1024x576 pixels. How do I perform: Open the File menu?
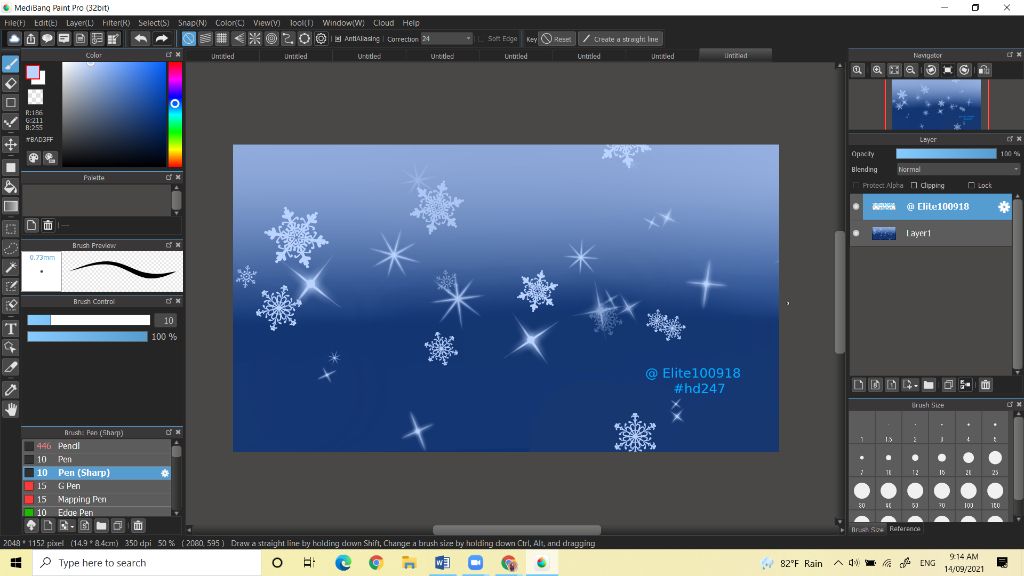[x=14, y=23]
